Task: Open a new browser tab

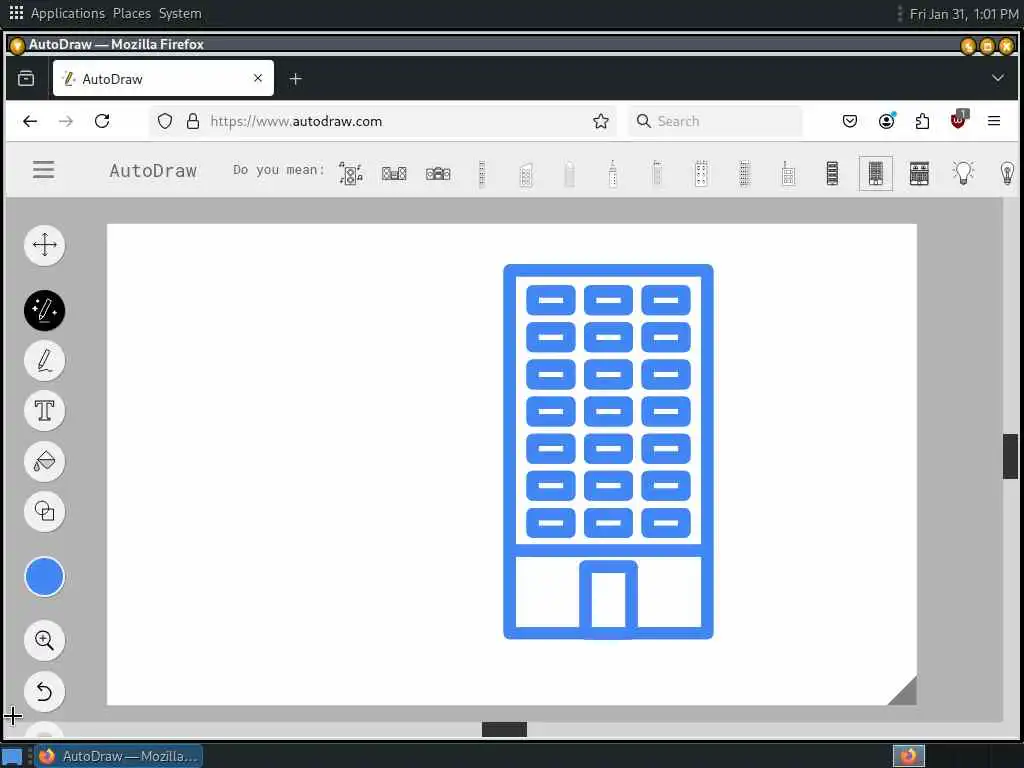Action: coord(295,79)
